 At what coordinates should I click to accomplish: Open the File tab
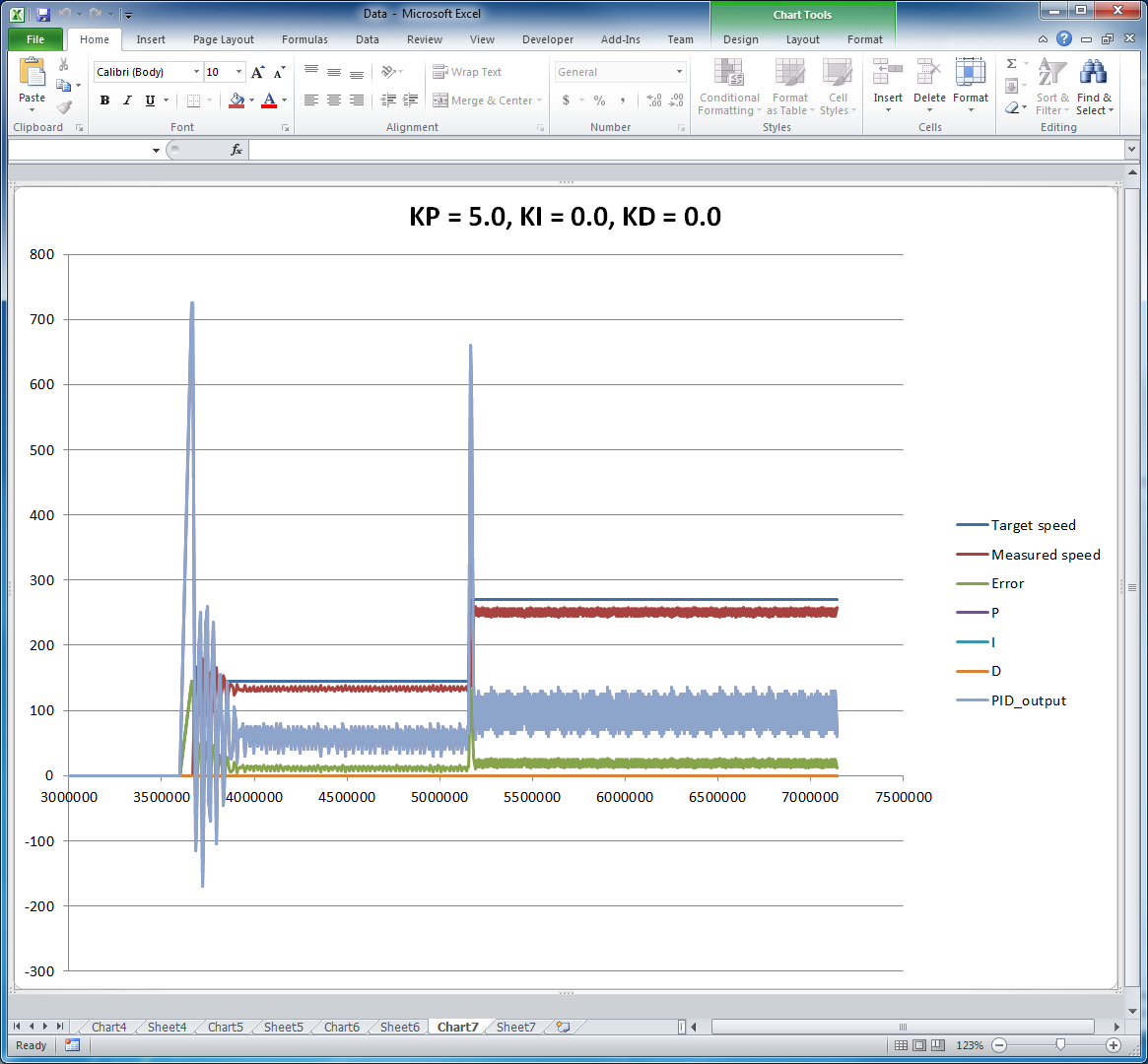[x=35, y=39]
